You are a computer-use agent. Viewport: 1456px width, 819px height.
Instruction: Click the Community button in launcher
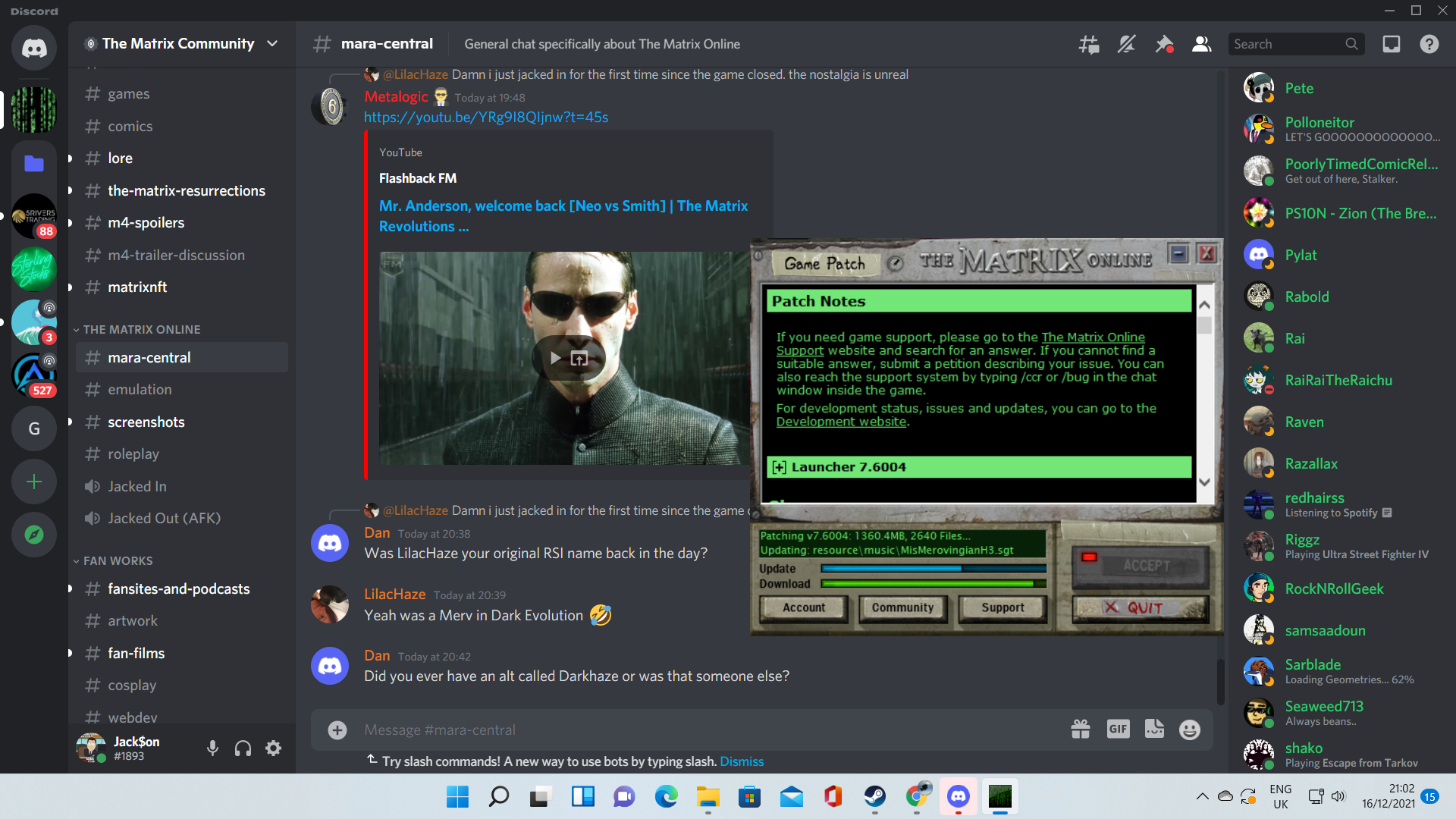(902, 607)
